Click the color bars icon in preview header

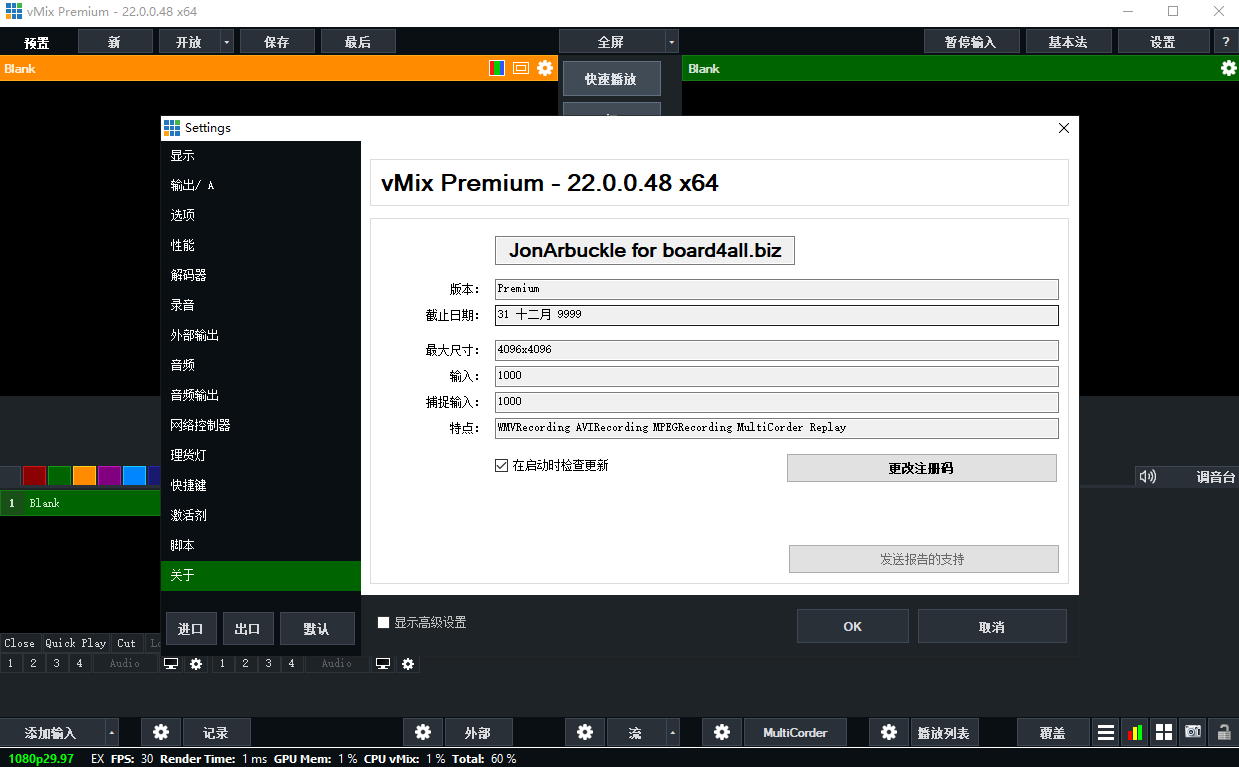497,68
